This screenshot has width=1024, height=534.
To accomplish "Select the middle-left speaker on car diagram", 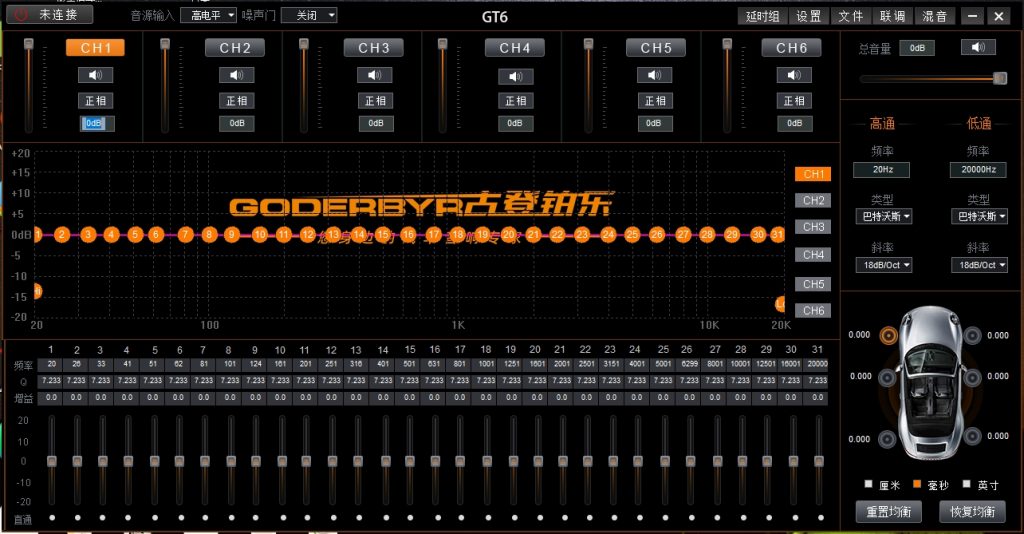I will [x=887, y=377].
